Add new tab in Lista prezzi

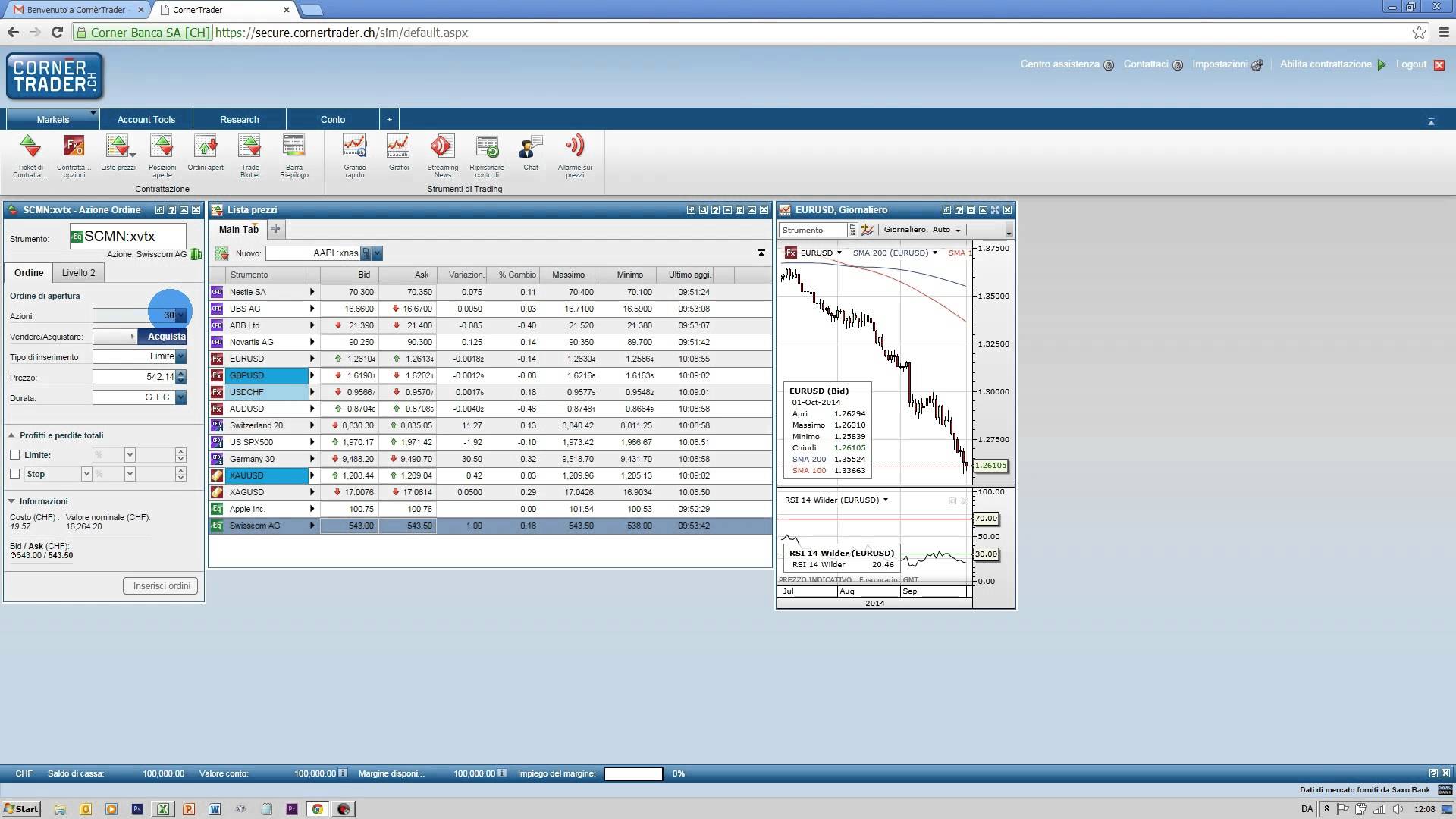(x=275, y=229)
